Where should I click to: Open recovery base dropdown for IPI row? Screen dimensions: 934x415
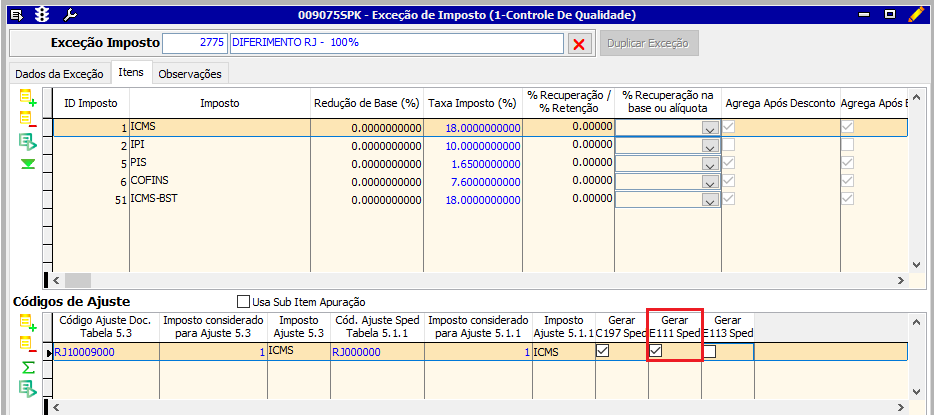(x=710, y=146)
